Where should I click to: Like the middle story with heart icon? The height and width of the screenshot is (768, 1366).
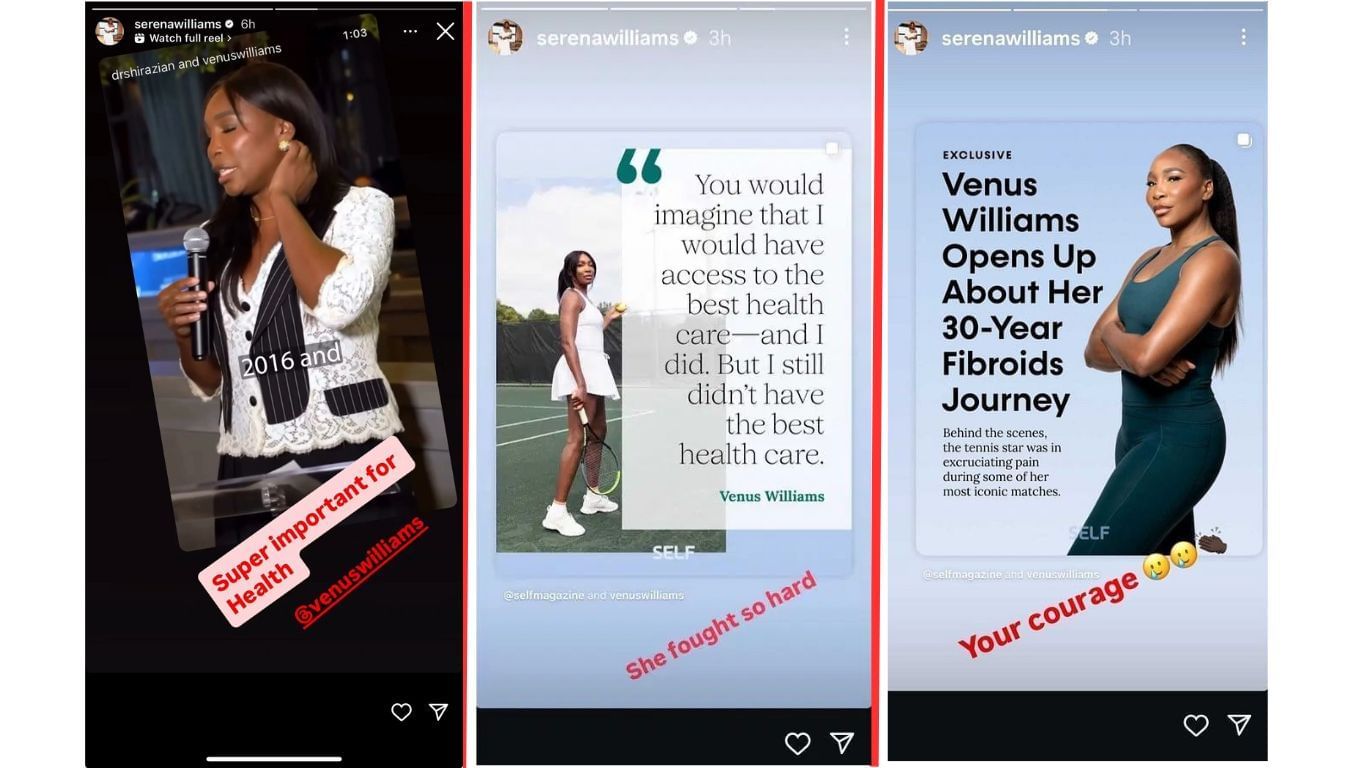(x=797, y=743)
